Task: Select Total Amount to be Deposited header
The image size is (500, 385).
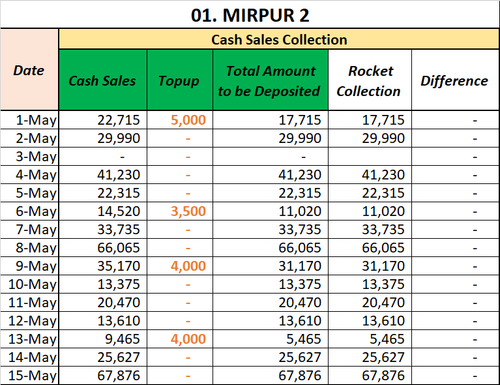Action: click(270, 80)
